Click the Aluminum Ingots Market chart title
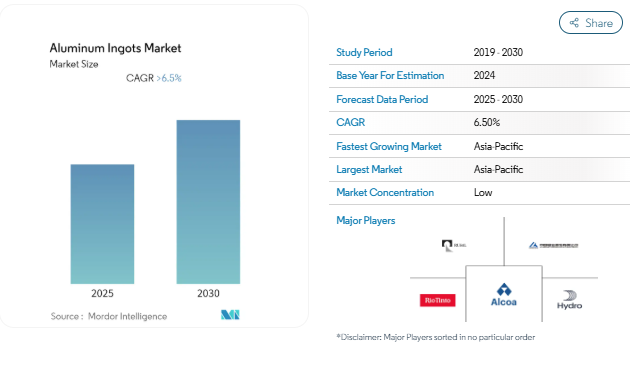 click(115, 48)
